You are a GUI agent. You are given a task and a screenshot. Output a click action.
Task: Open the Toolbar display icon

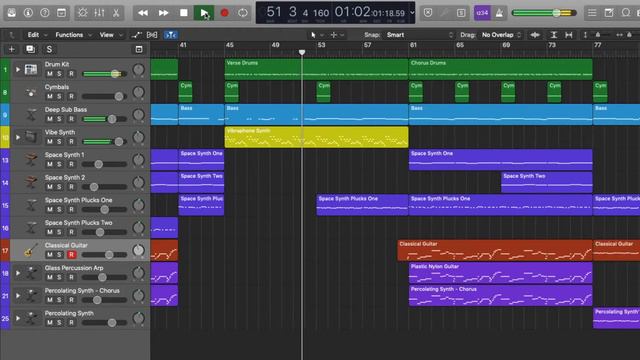(61, 13)
